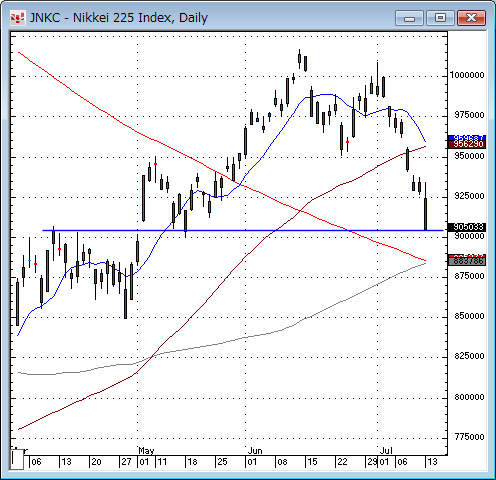Viewport: 496px width, 480px height.
Task: Click the 775000 price axis label
Action: (469, 437)
